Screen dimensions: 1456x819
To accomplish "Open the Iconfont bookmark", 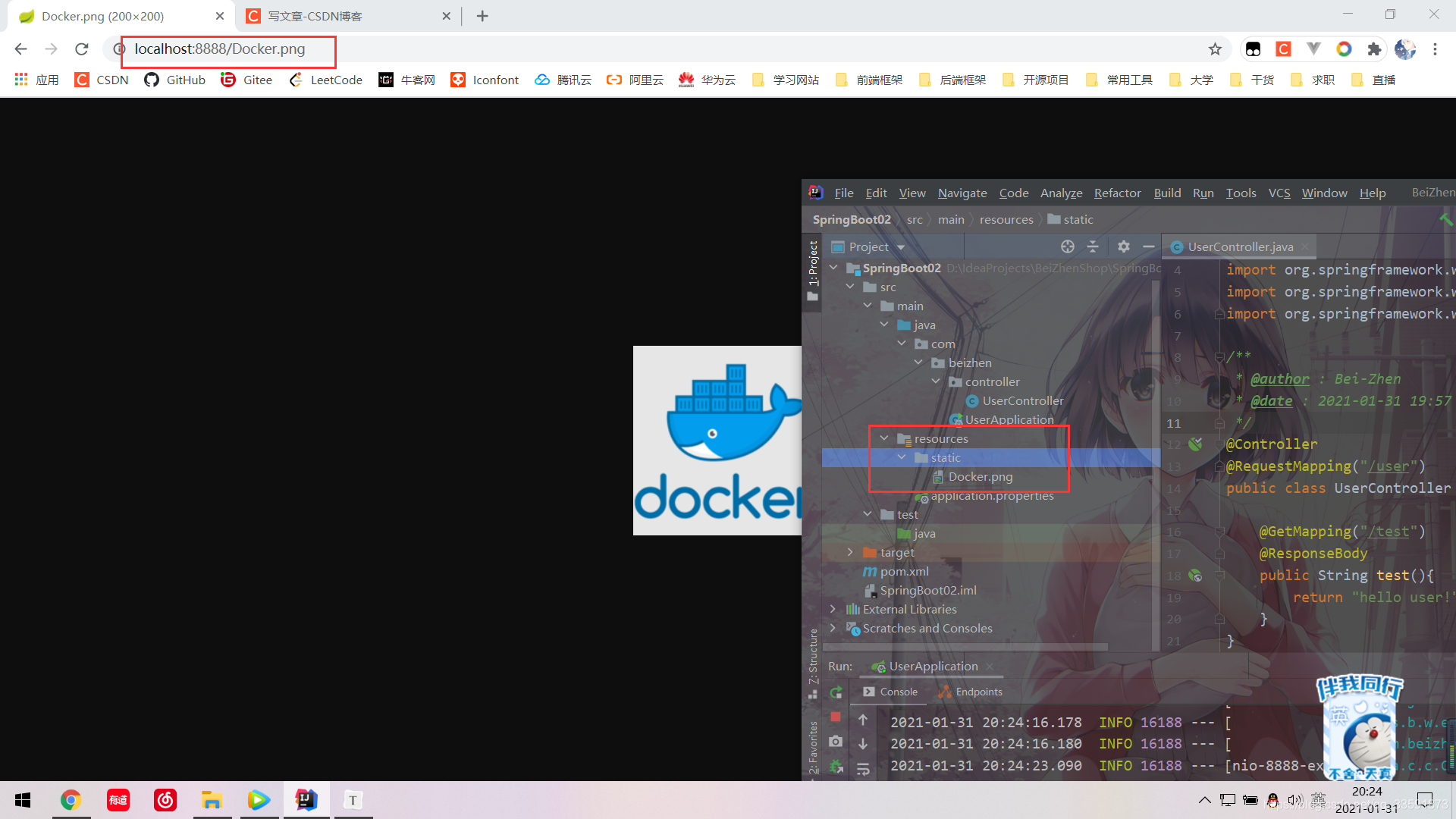I will 485,80.
